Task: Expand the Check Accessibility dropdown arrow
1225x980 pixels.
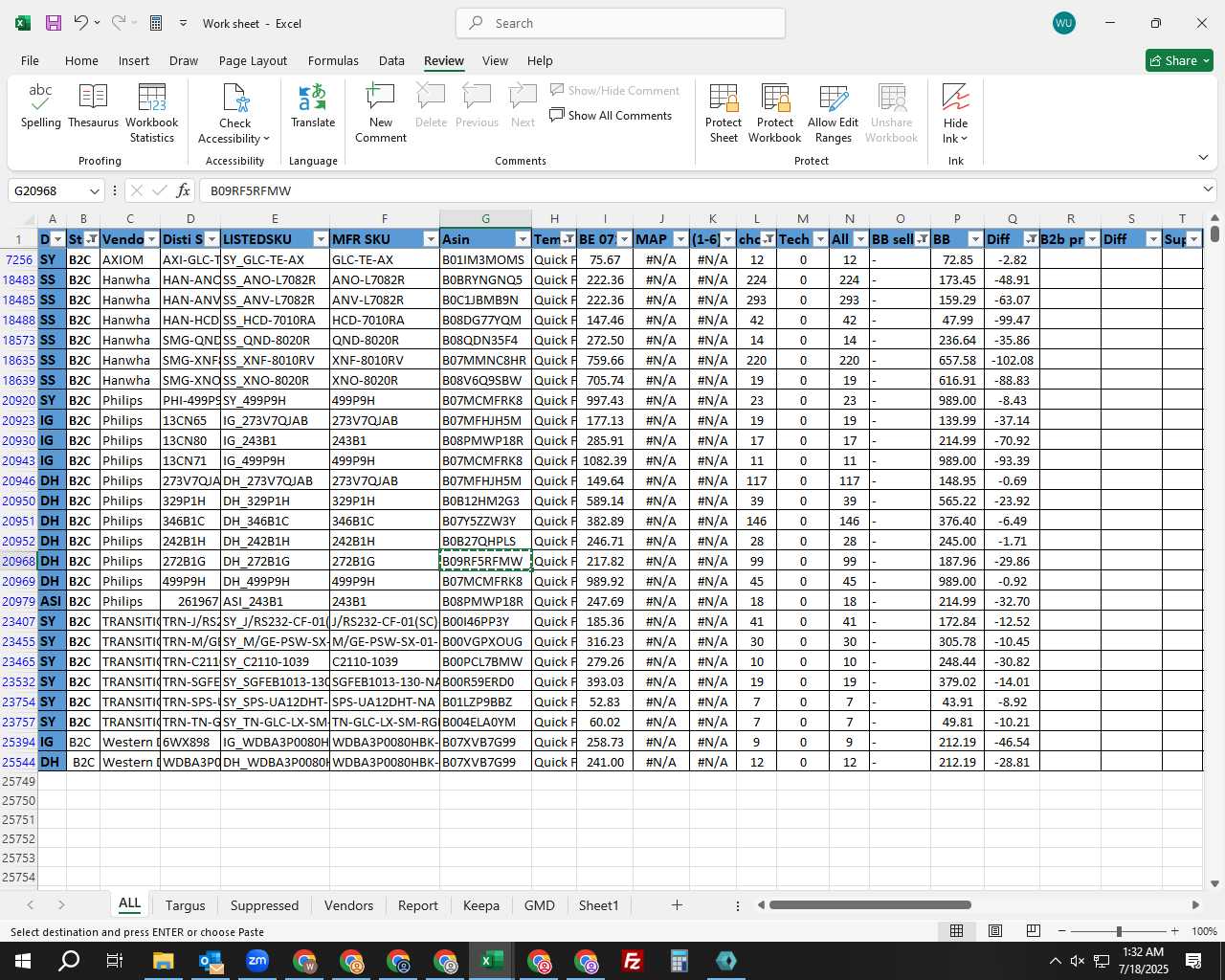Action: click(266, 139)
